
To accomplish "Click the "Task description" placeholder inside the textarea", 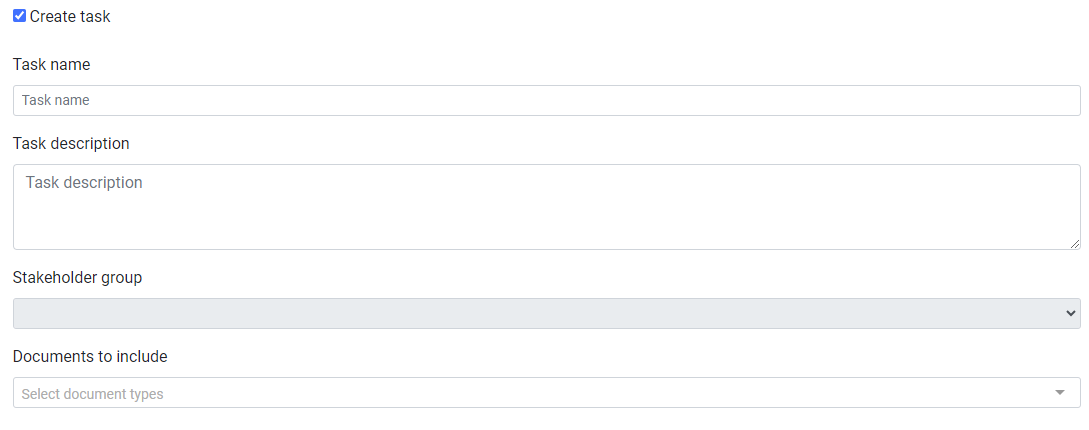I will pyautogui.click(x=84, y=183).
